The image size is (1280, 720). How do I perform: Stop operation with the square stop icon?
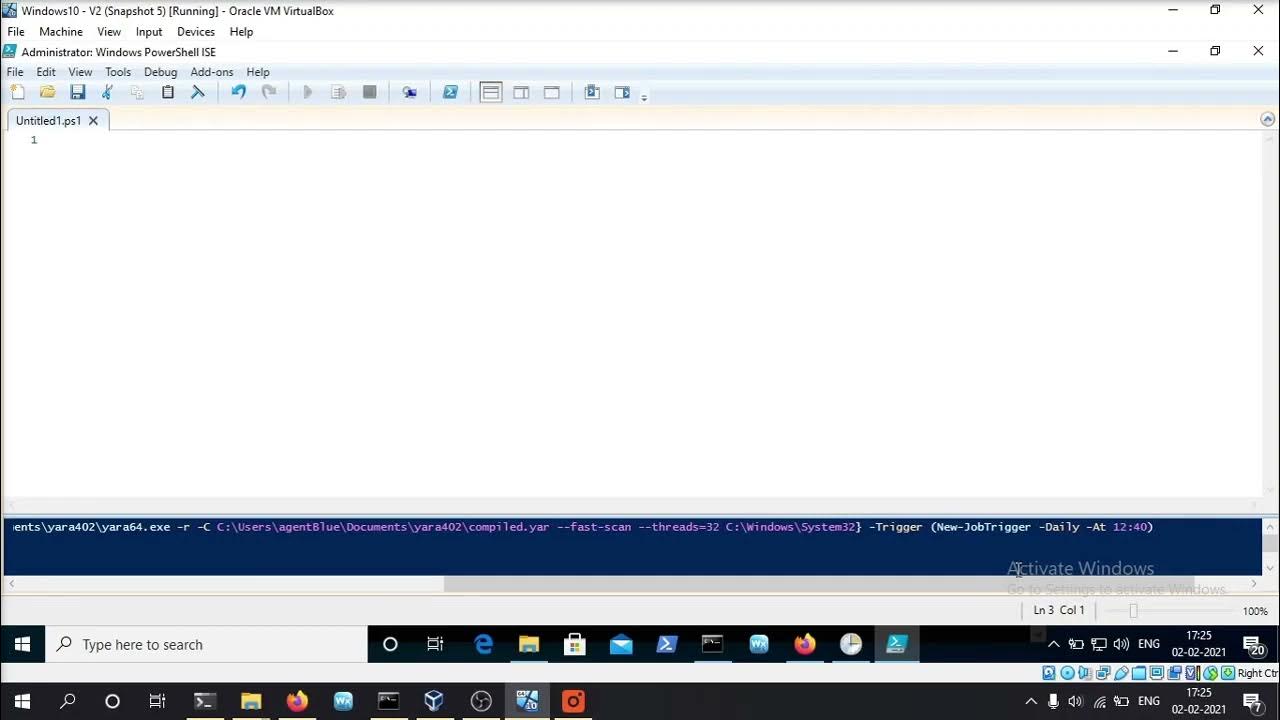[x=369, y=92]
